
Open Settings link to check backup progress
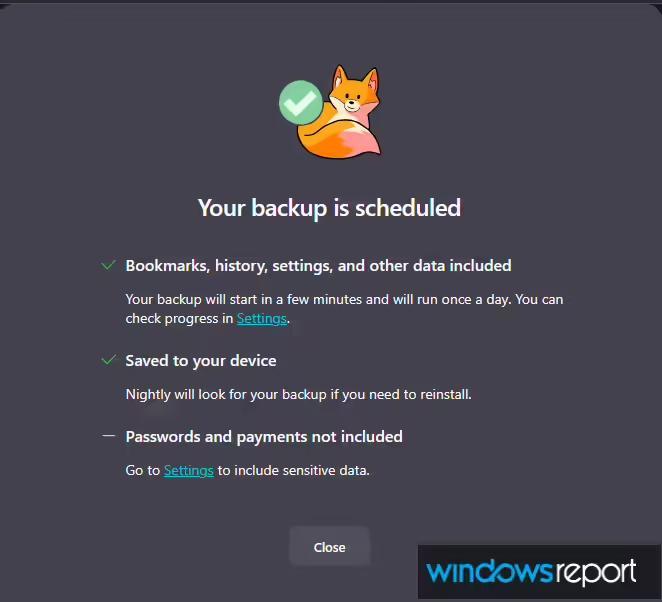[261, 319]
